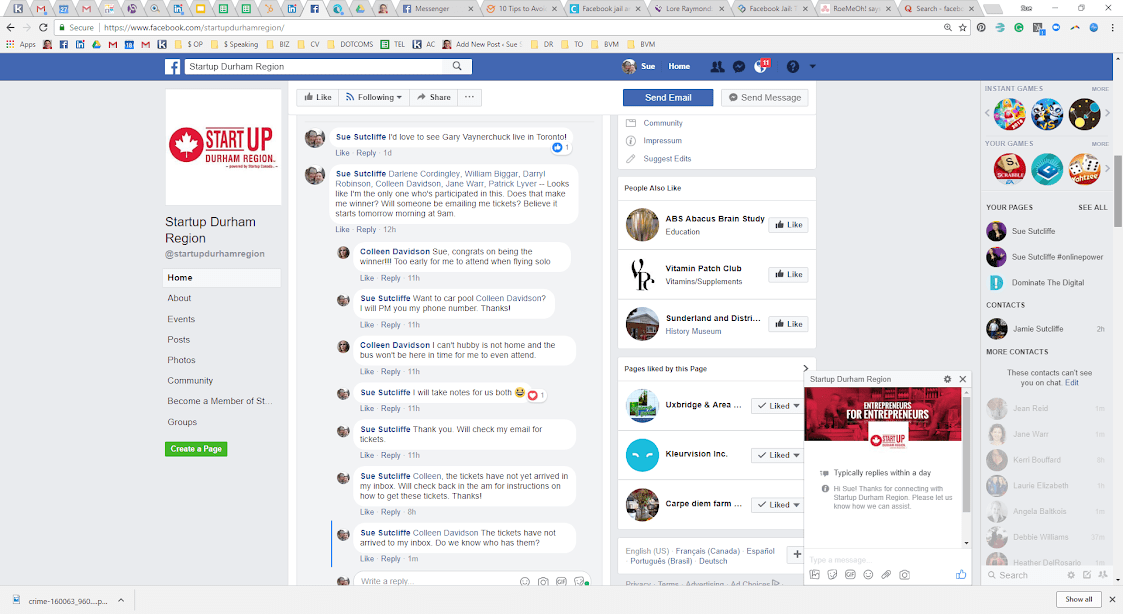Screen dimensions: 1123x614
Task: Open the Following dropdown
Action: [x=374, y=97]
